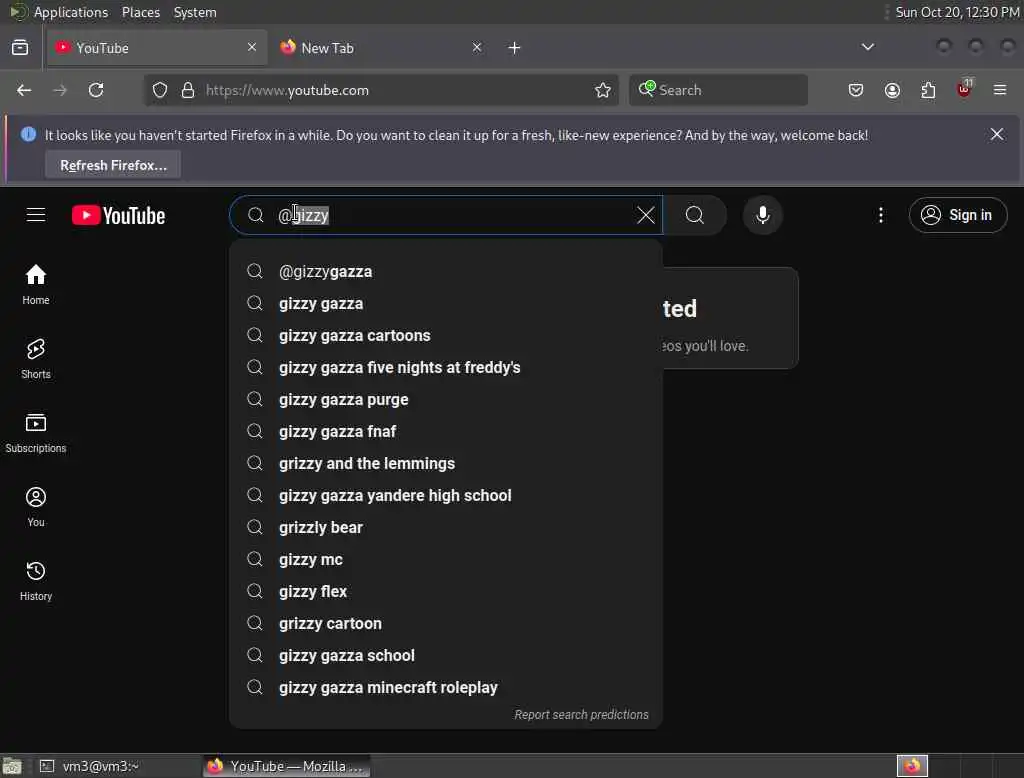The image size is (1024, 778).
Task: Pick grizzy and the lemmings suggestion
Action: click(446, 464)
